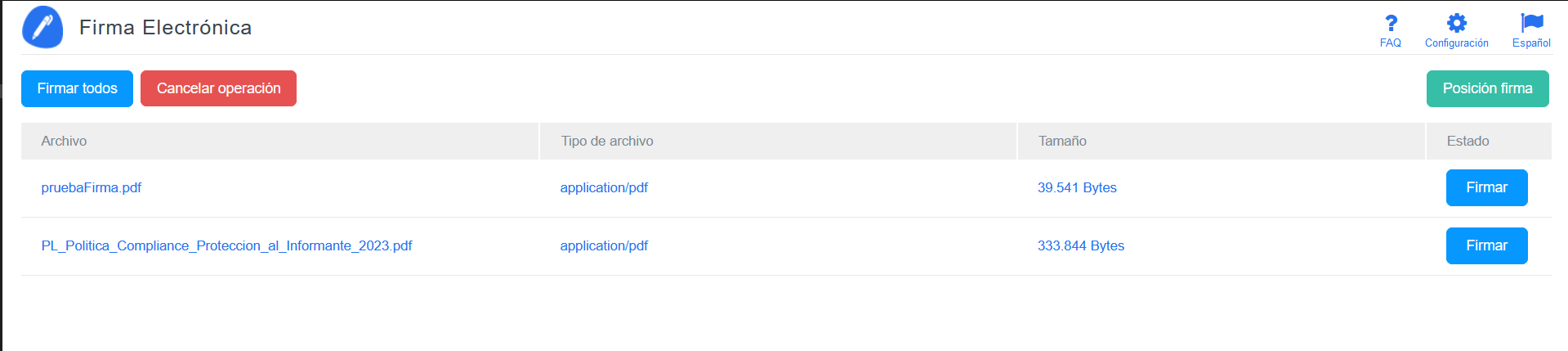This screenshot has width=1568, height=351.
Task: Click application/pdf type of the PL_Politica file
Action: [604, 245]
